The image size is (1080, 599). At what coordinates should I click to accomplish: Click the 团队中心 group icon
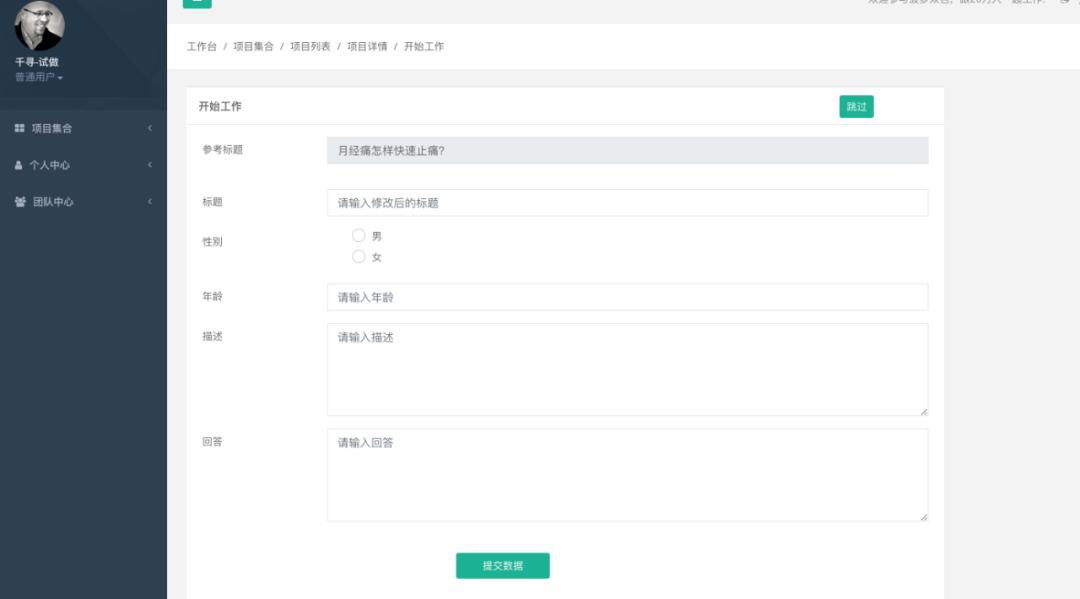pos(20,202)
